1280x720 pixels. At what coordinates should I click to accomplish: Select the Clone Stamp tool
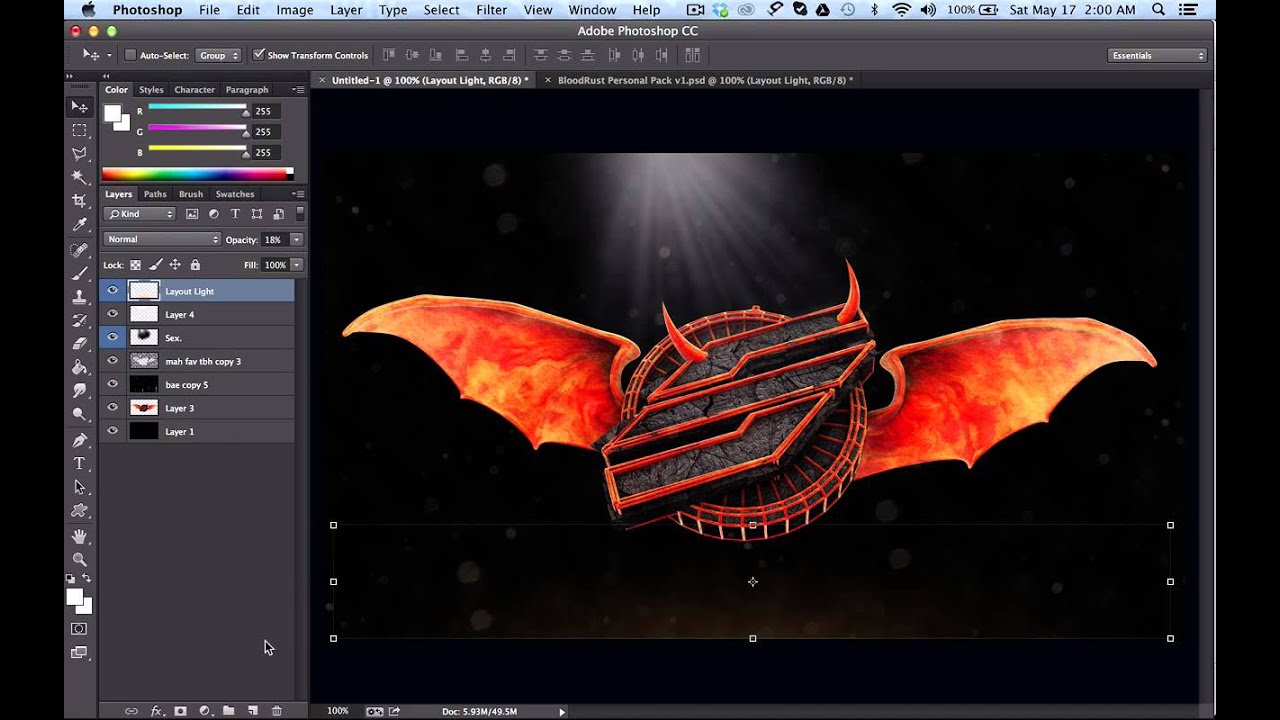coord(80,297)
